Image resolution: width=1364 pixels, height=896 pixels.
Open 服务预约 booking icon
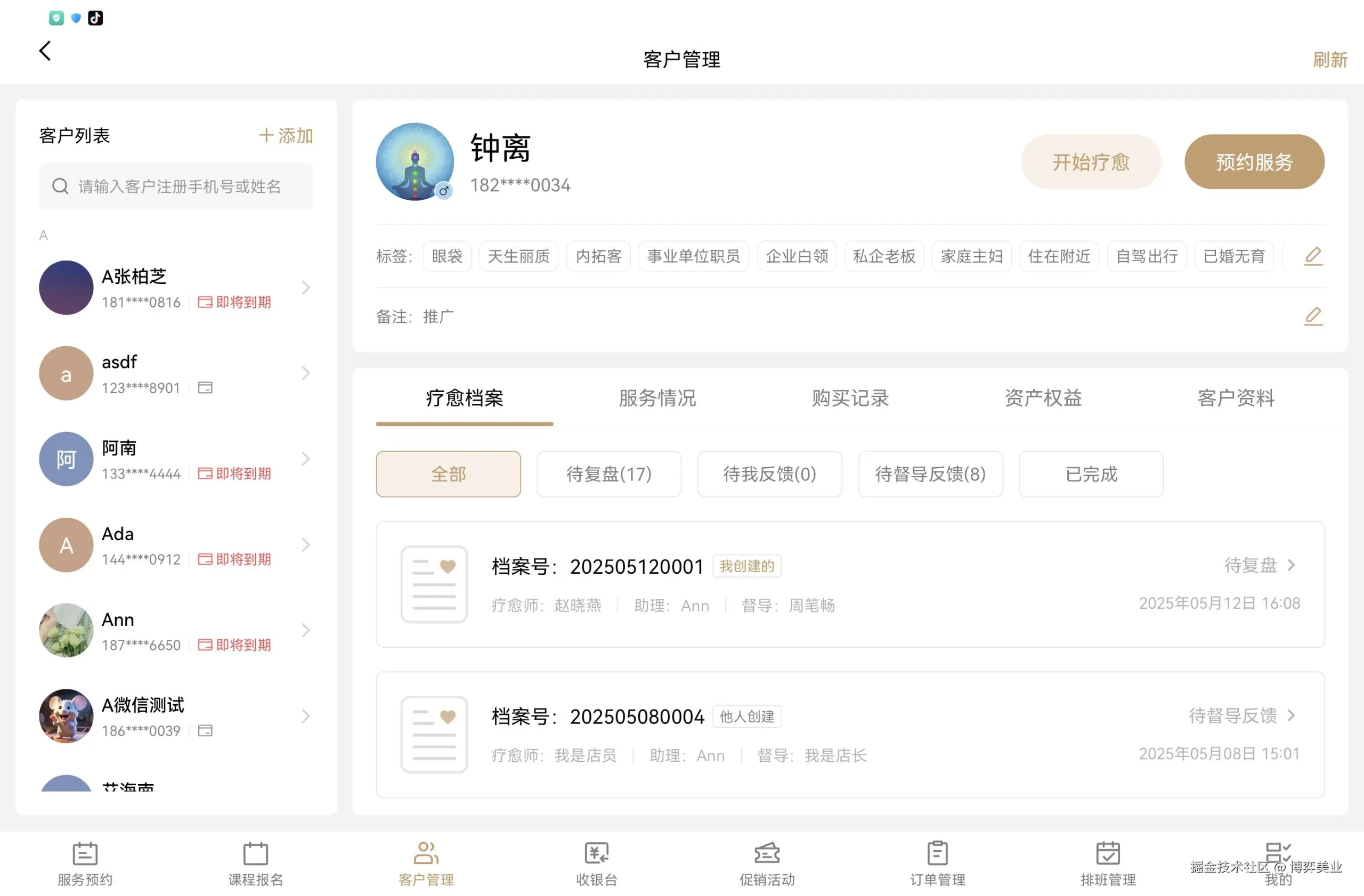click(x=85, y=853)
